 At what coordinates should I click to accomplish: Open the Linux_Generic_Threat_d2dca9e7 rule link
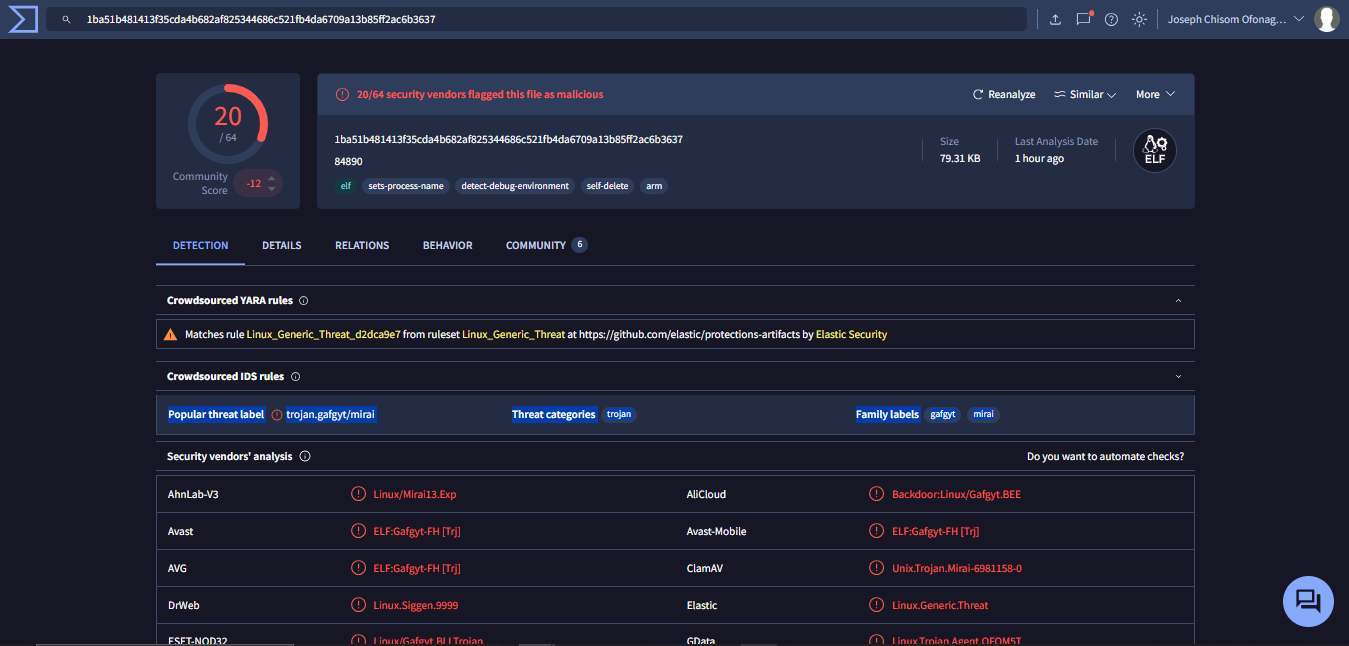tap(323, 334)
